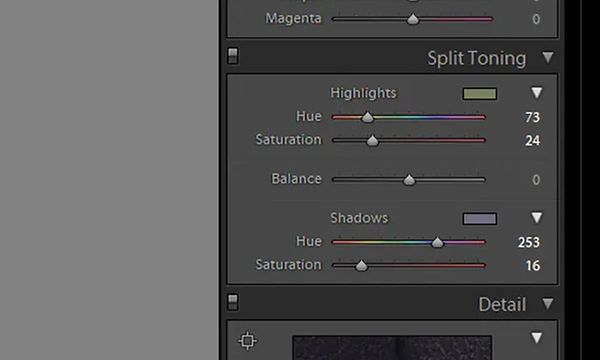
Task: Open the Shadows color swatch
Action: [x=480, y=219]
